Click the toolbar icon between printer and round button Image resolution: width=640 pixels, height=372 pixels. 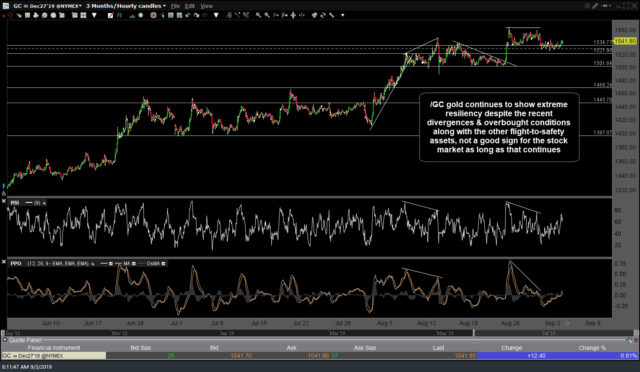44,15
